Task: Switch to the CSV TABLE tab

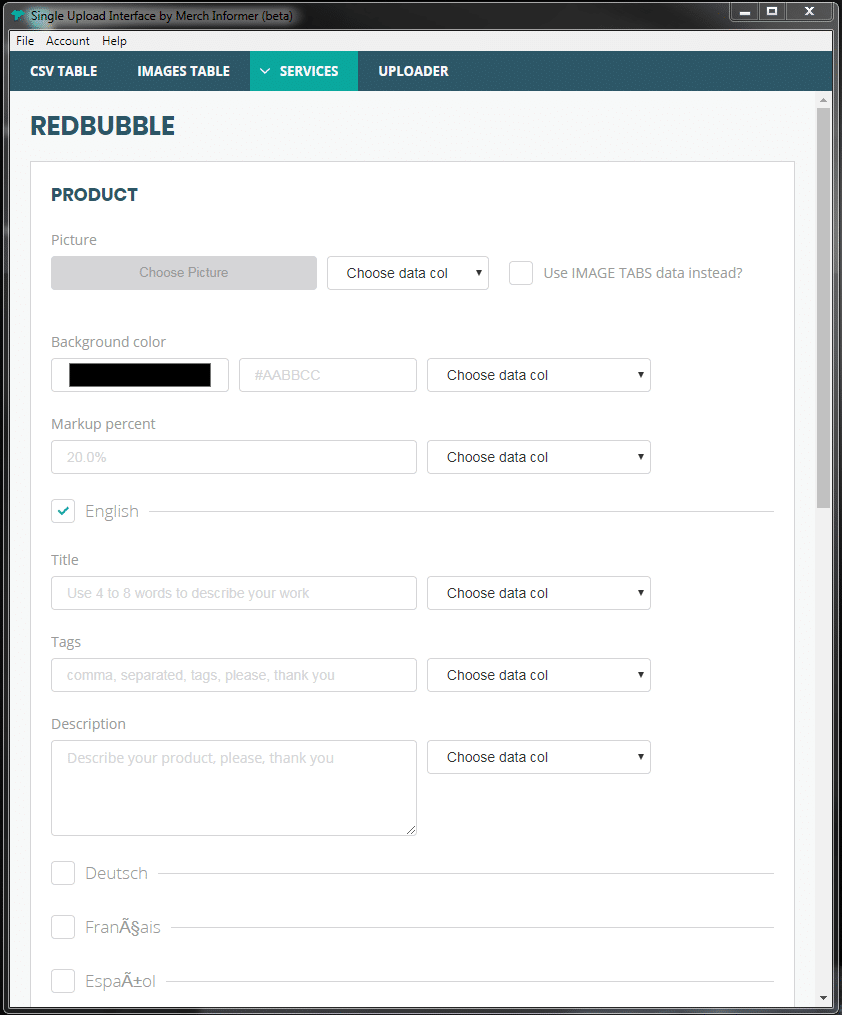Action: [63, 71]
